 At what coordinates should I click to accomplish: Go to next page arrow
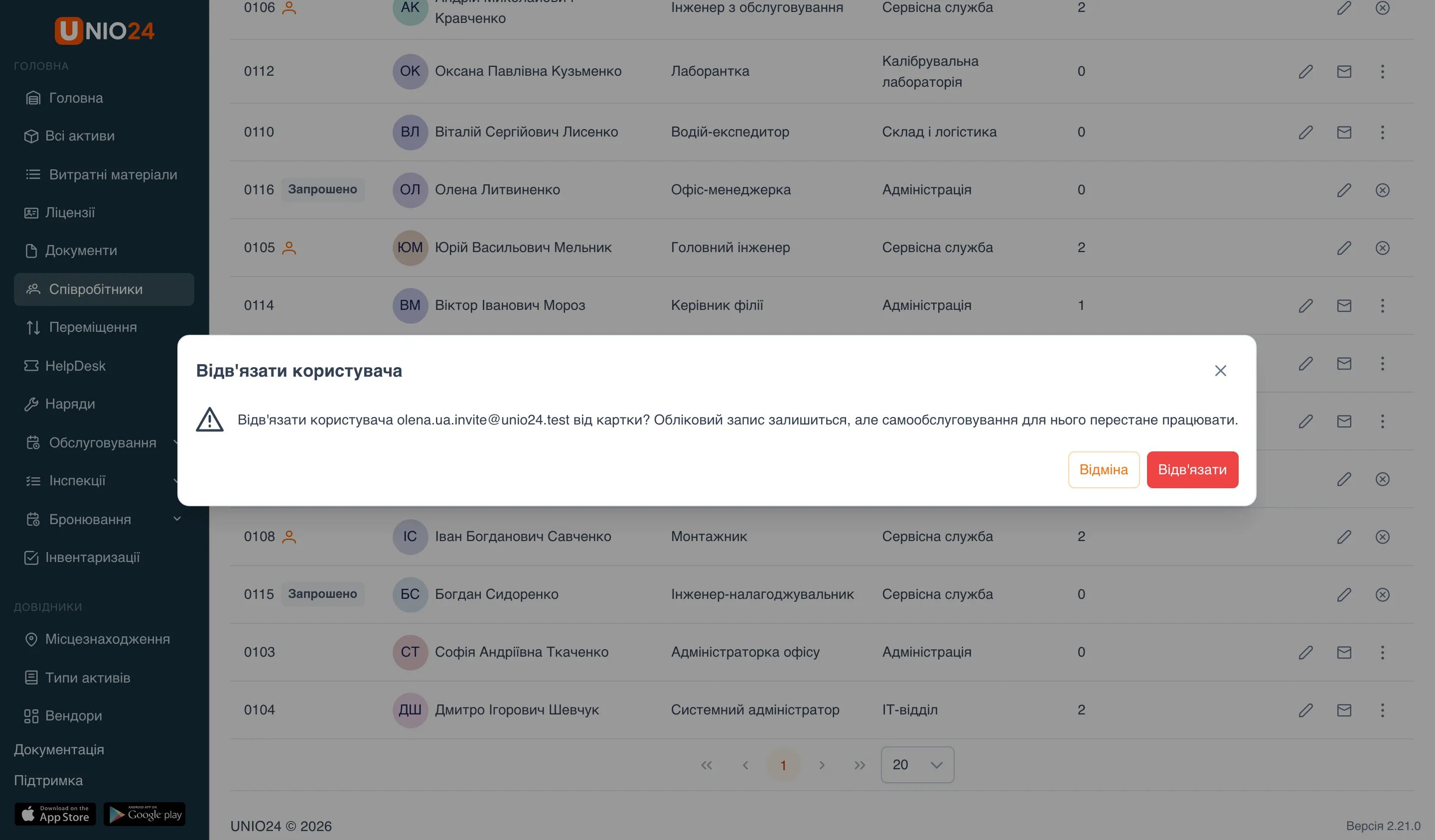[x=821, y=765]
